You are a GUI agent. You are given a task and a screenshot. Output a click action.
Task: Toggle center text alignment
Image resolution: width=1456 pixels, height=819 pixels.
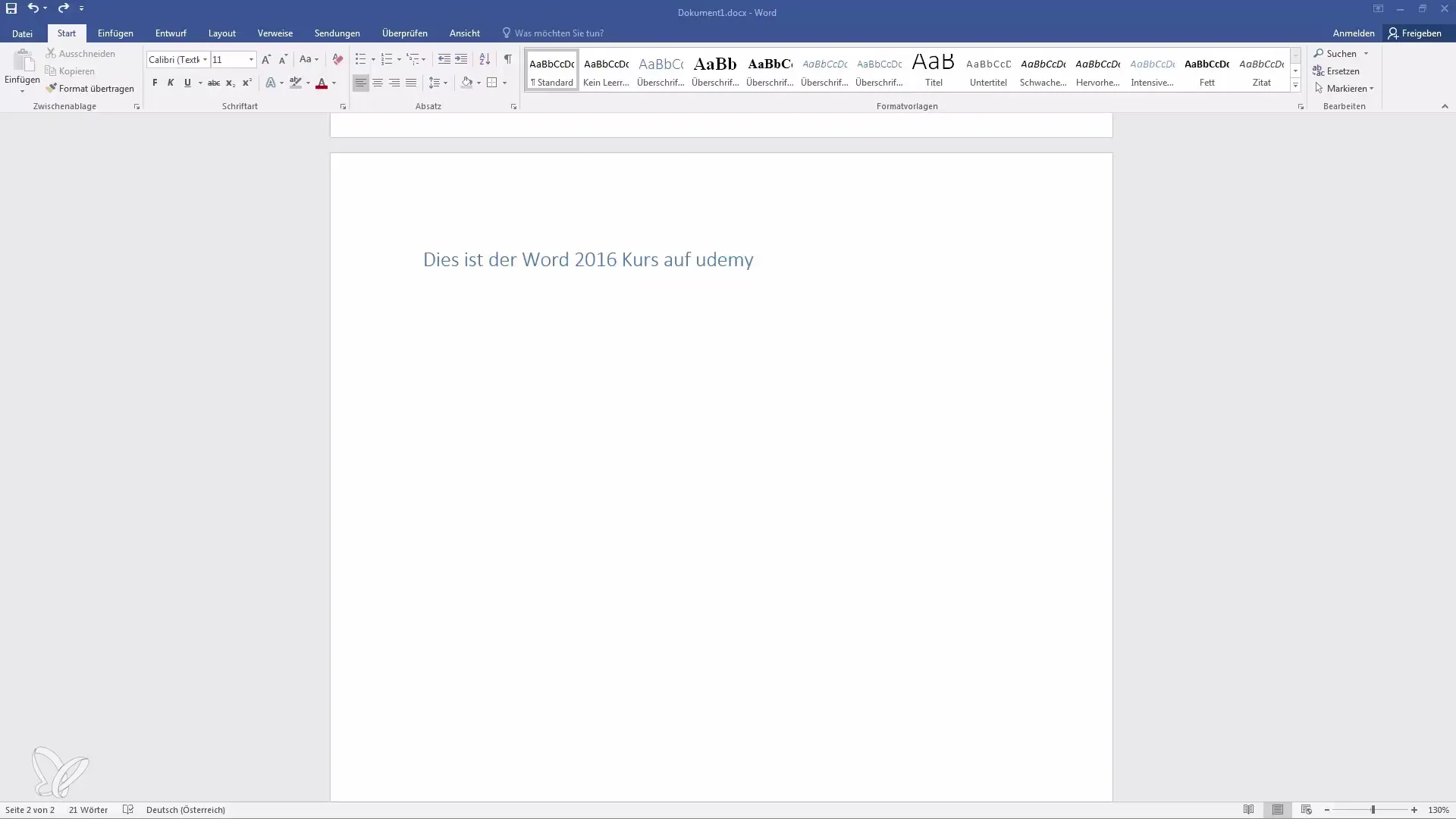378,83
